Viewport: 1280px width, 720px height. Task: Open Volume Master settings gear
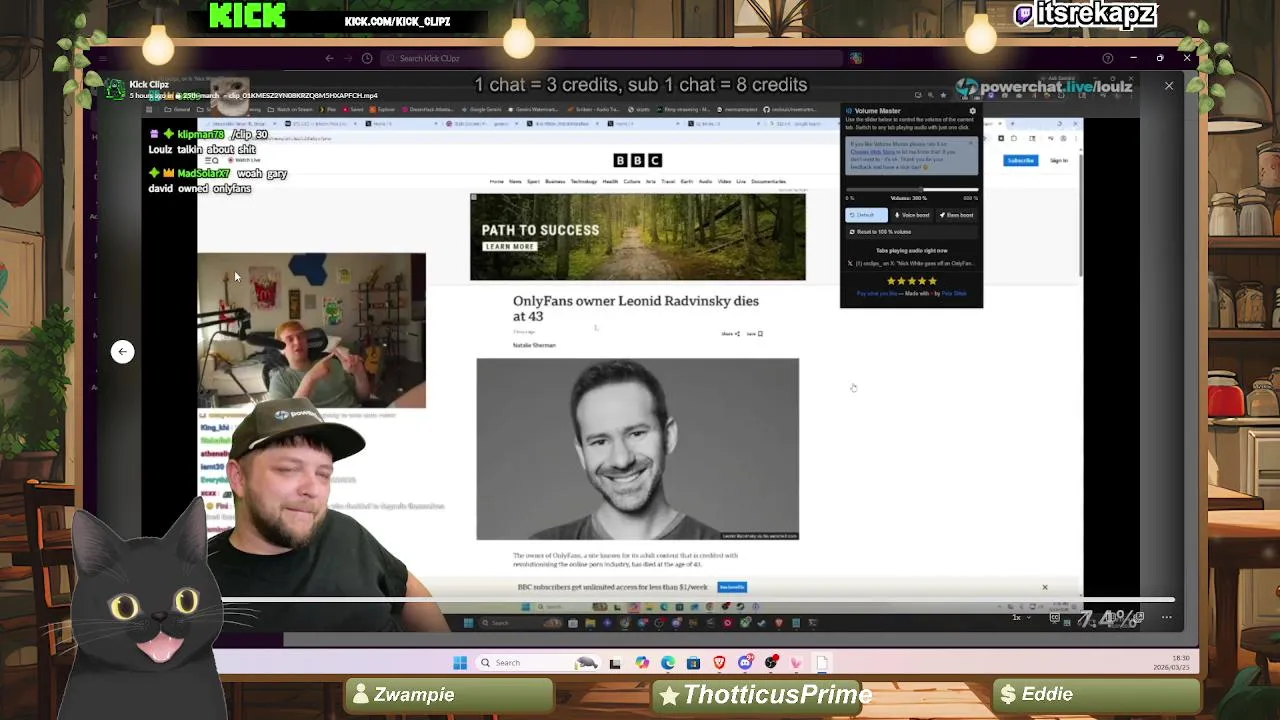coord(972,111)
